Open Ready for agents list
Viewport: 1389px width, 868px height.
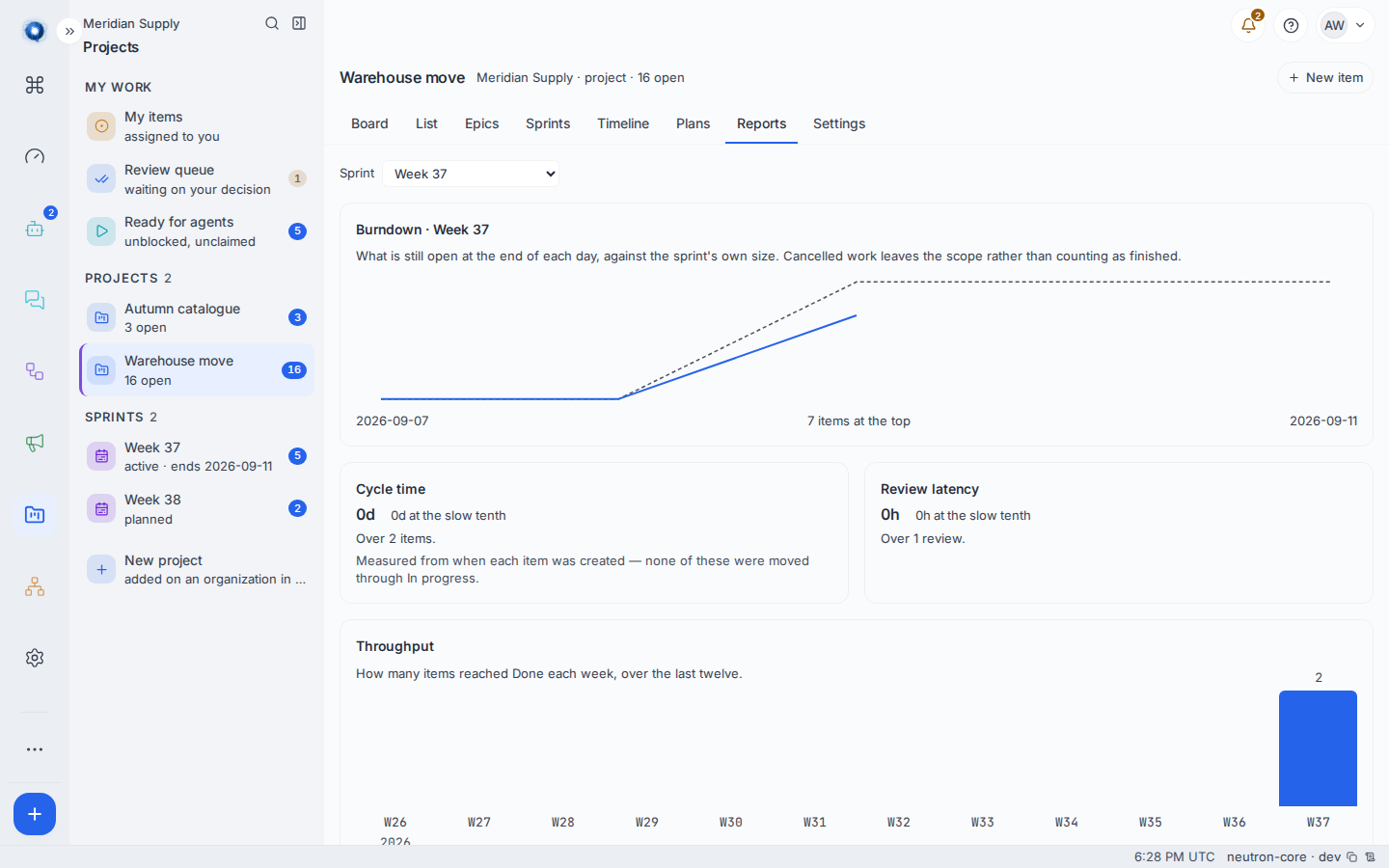(197, 231)
